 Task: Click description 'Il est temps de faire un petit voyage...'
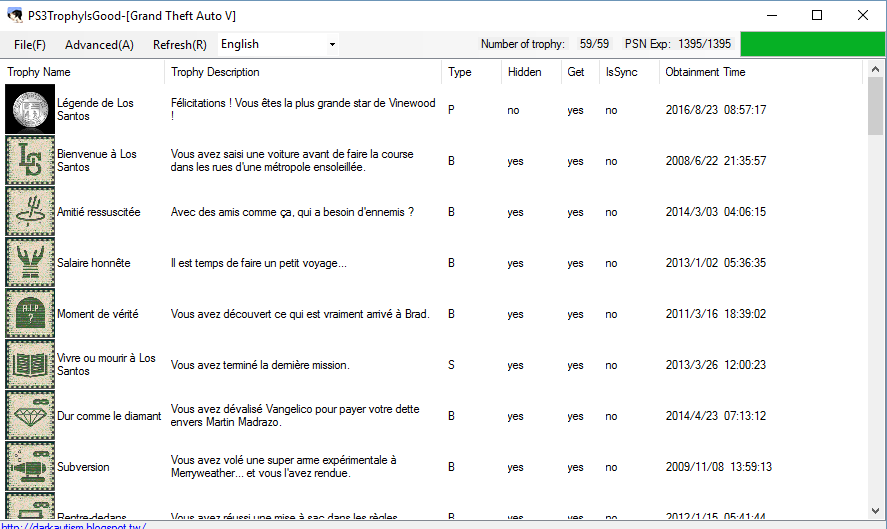[259, 263]
